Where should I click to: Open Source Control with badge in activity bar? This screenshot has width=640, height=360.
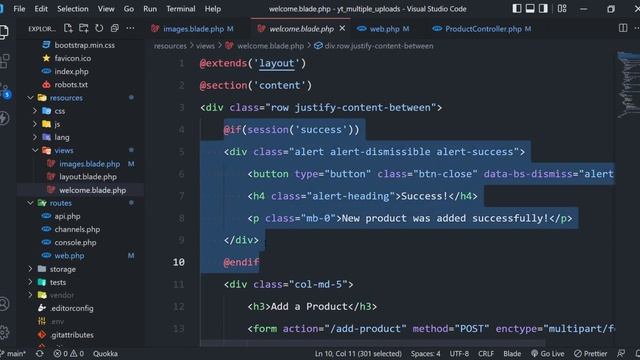pos(5,91)
